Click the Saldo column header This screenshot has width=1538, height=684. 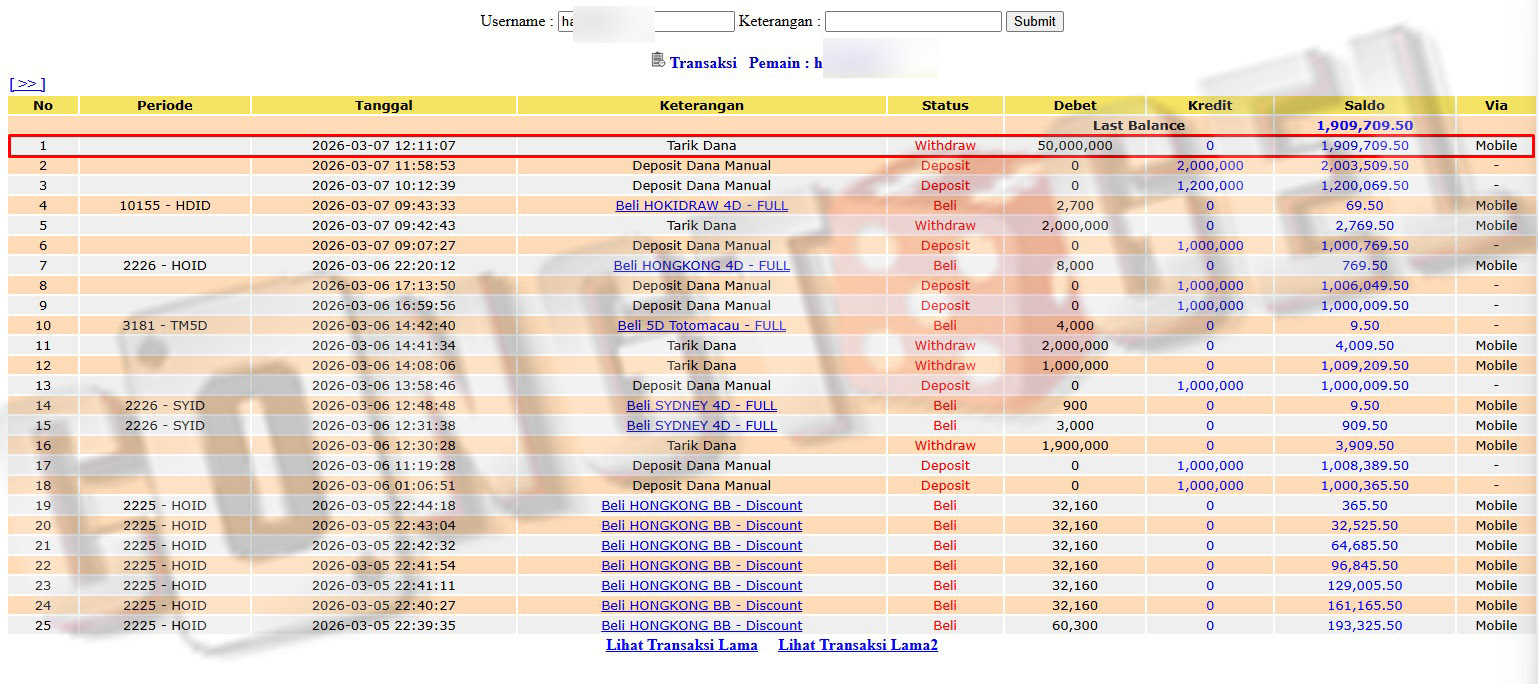click(1364, 105)
